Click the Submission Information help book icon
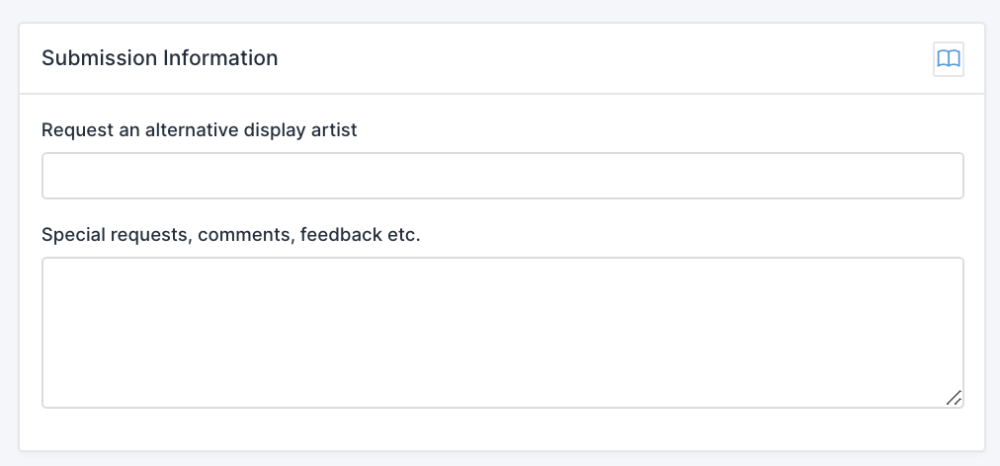1000x466 pixels. click(x=948, y=59)
